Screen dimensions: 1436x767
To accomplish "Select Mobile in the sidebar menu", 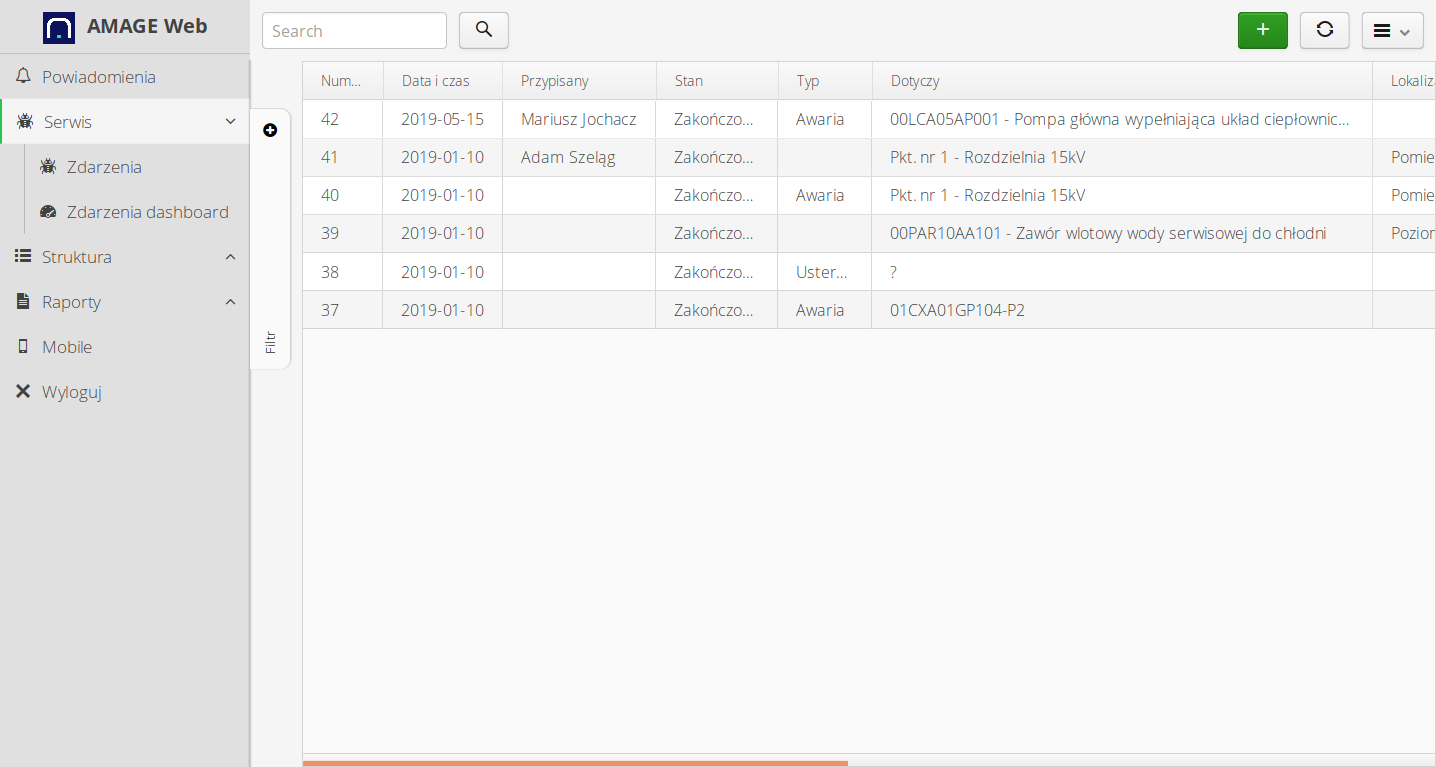I will [66, 346].
